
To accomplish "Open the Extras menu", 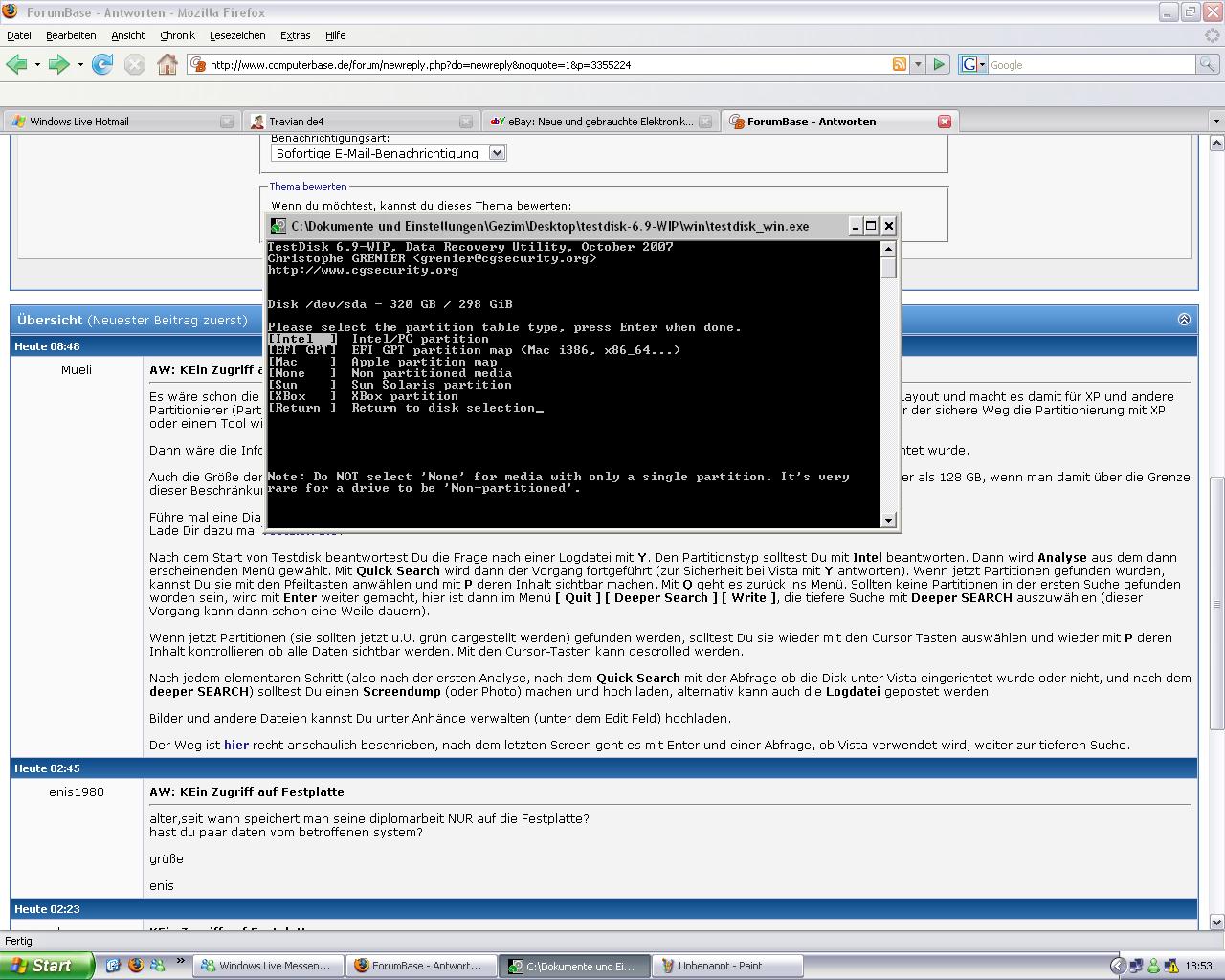I will [295, 35].
